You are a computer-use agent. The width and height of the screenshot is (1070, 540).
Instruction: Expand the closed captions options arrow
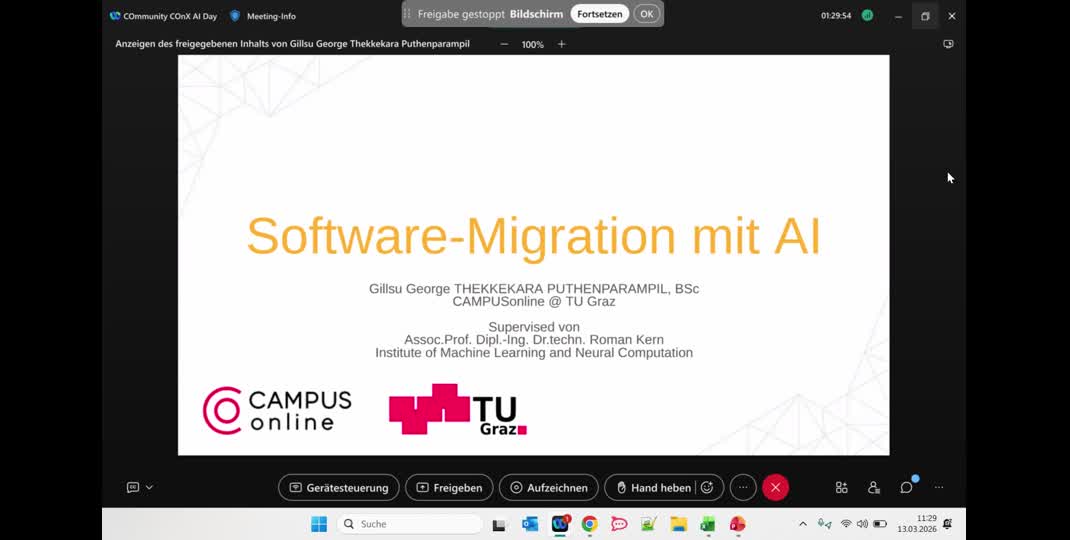(150, 487)
